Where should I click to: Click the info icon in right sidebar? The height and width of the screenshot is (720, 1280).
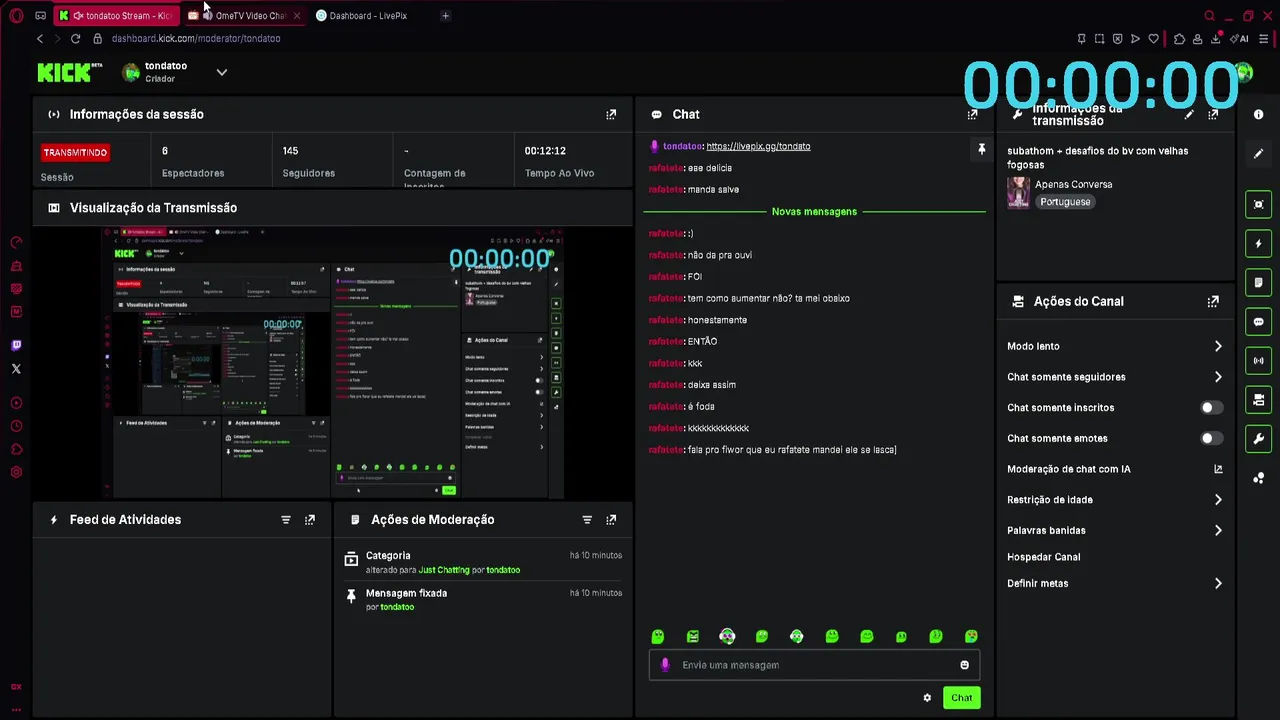1258,114
